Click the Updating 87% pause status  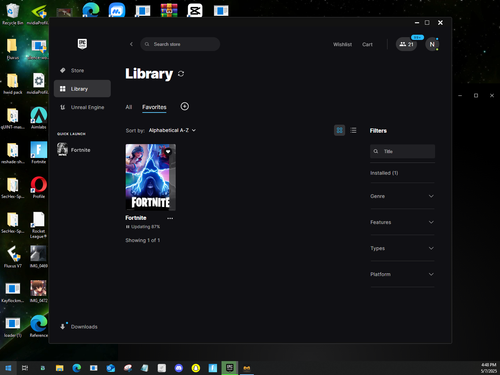click(143, 227)
